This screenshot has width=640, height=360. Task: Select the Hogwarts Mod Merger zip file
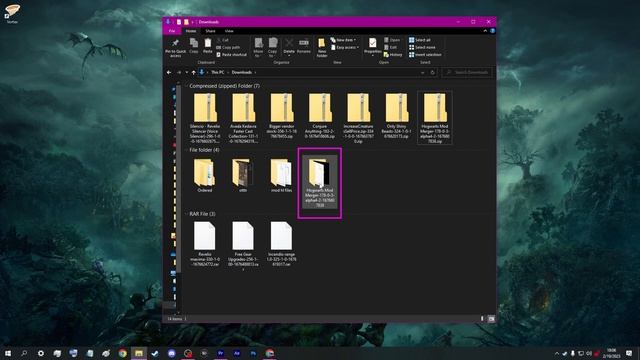[435, 118]
